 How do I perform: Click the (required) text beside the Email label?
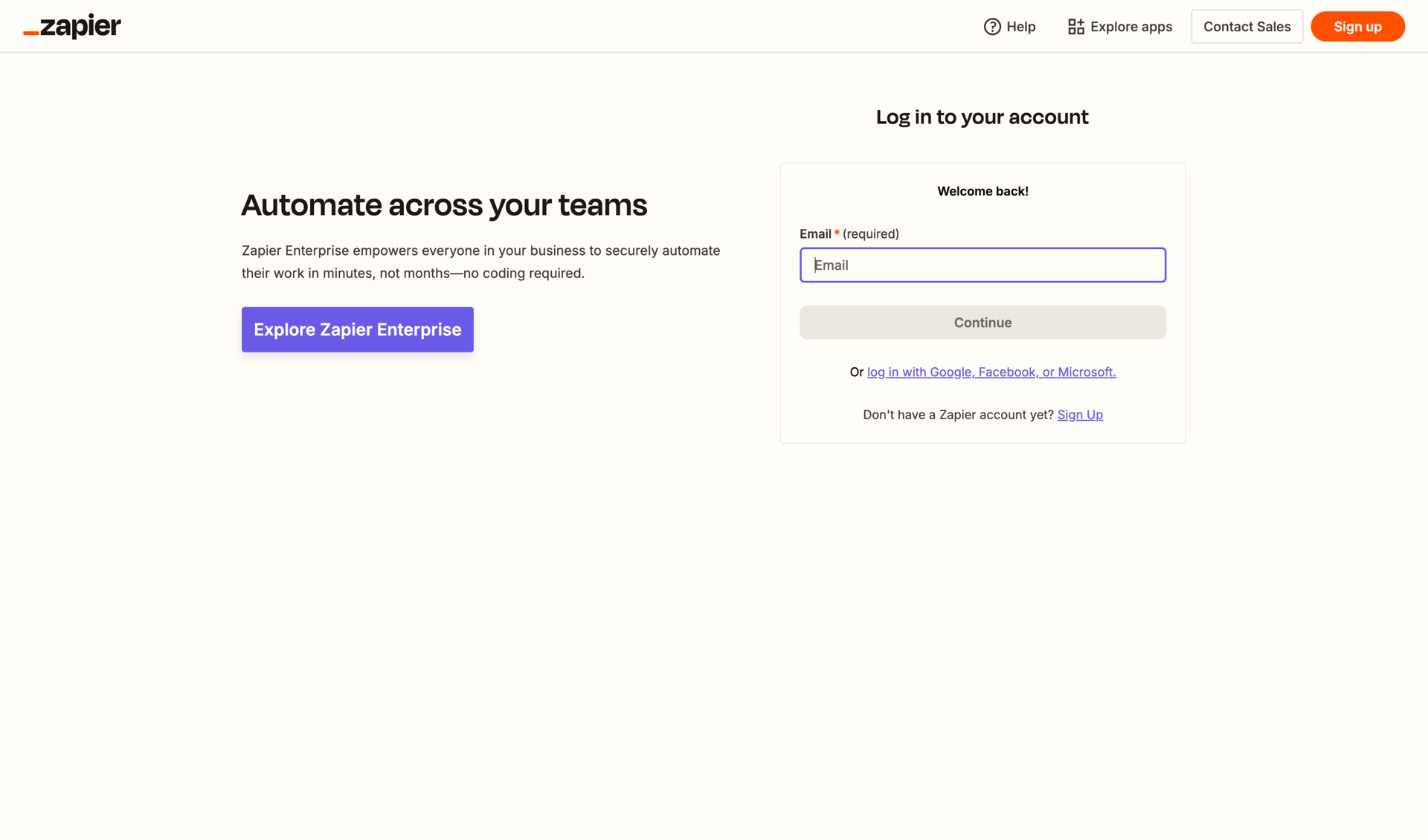tap(870, 233)
